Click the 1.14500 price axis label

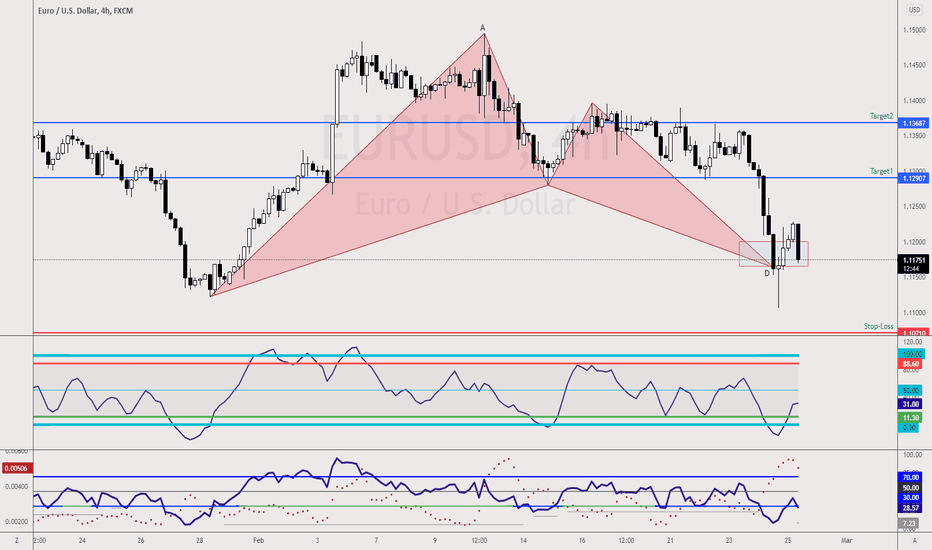(x=914, y=65)
